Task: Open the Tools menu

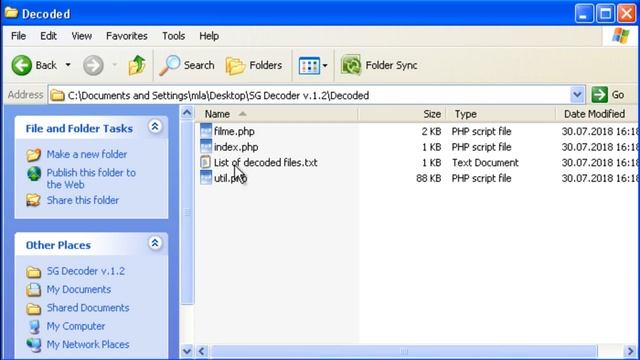Action: click(173, 36)
